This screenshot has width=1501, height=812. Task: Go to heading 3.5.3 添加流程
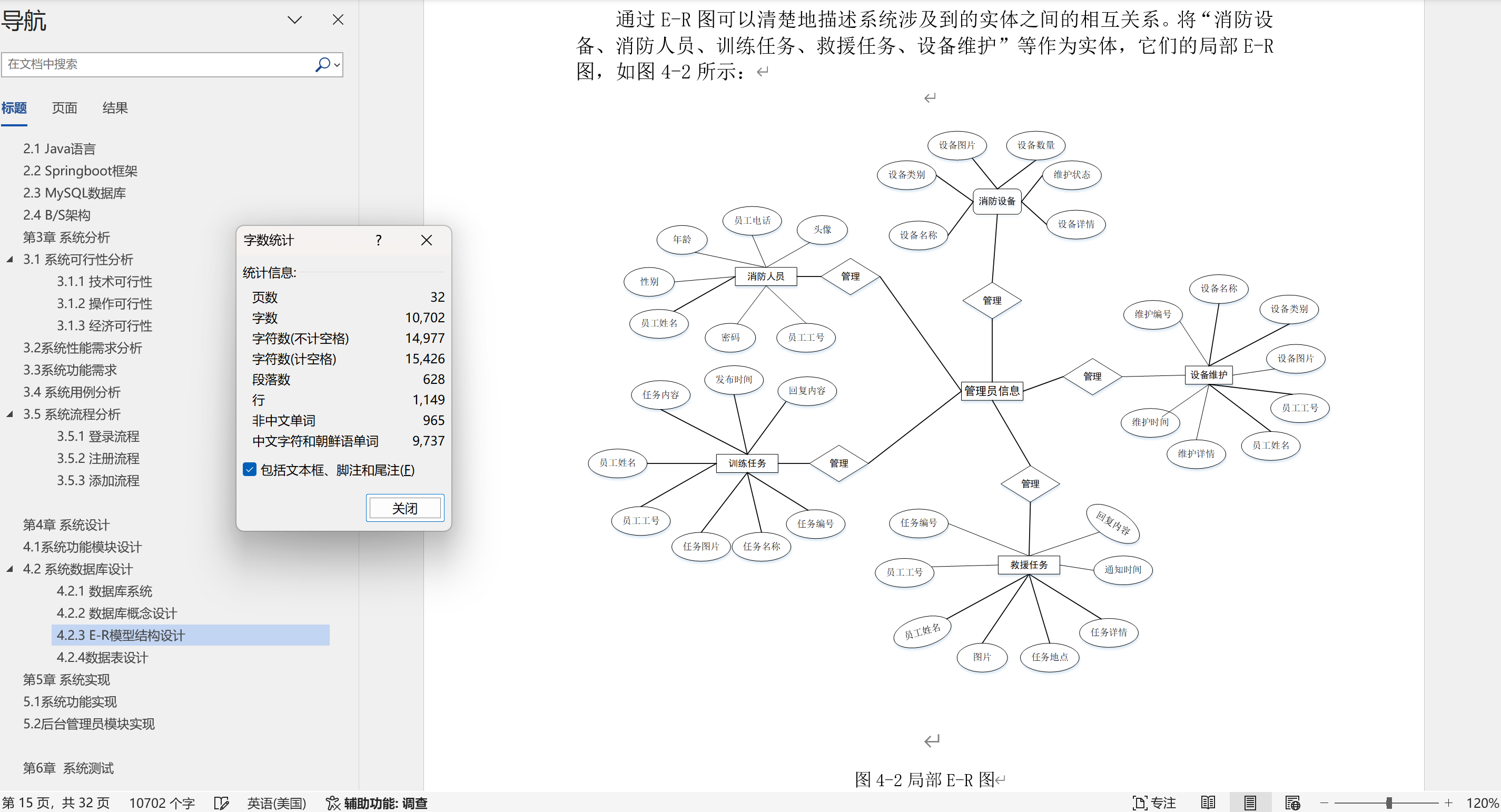[x=98, y=481]
